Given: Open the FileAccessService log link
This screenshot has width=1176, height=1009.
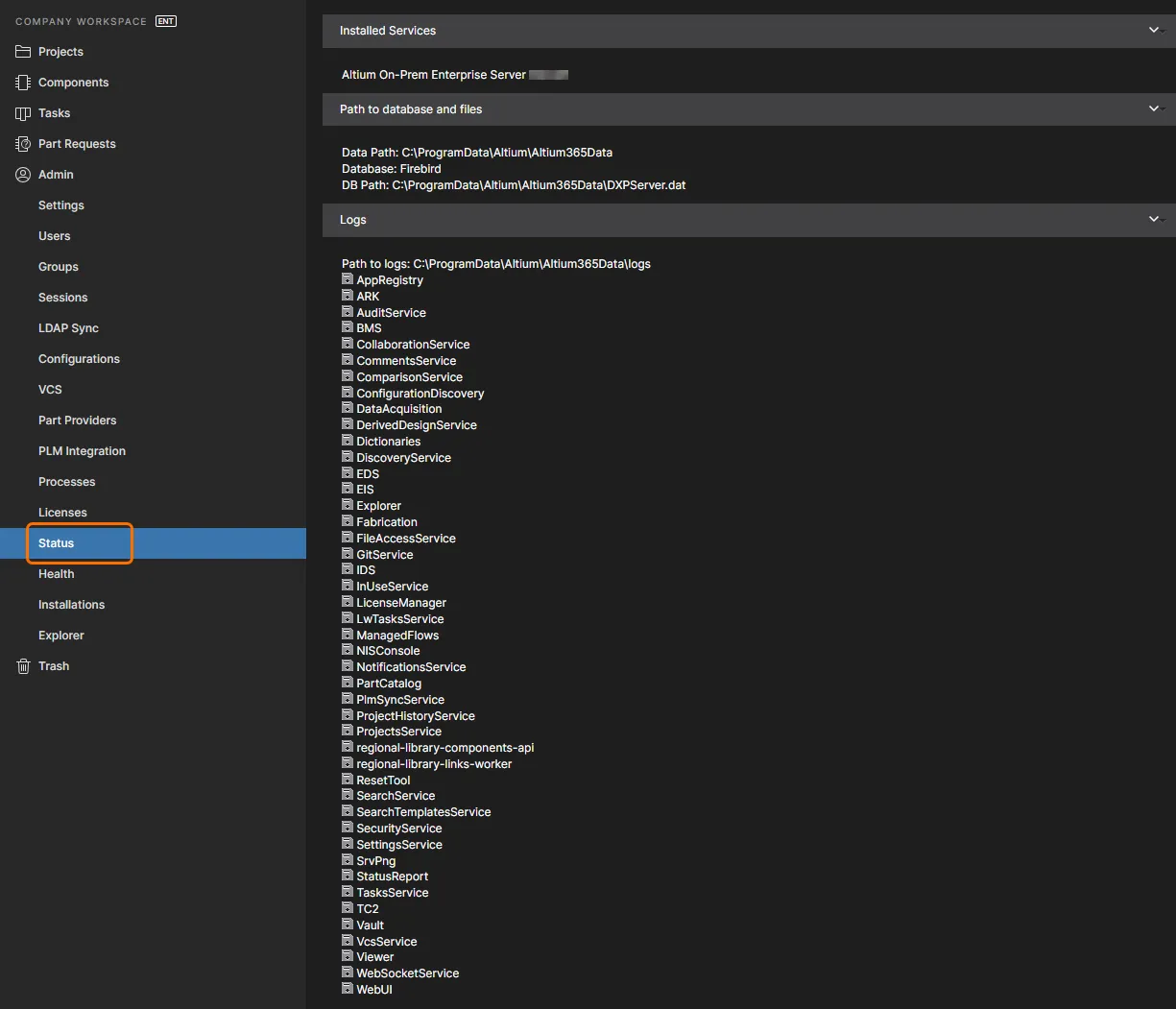Looking at the screenshot, I should click(406, 539).
